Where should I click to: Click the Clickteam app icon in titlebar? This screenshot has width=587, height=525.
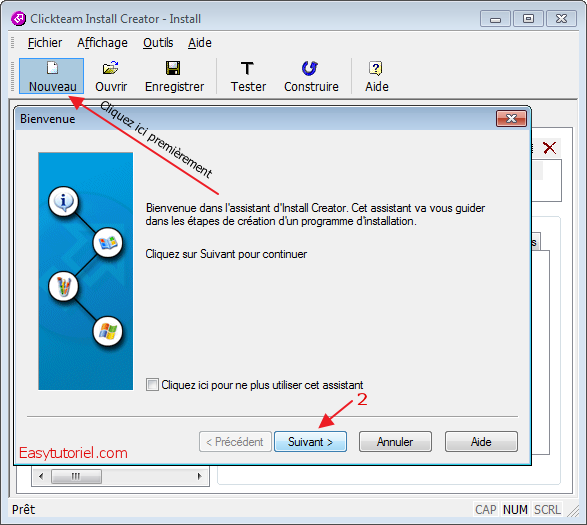tap(18, 18)
